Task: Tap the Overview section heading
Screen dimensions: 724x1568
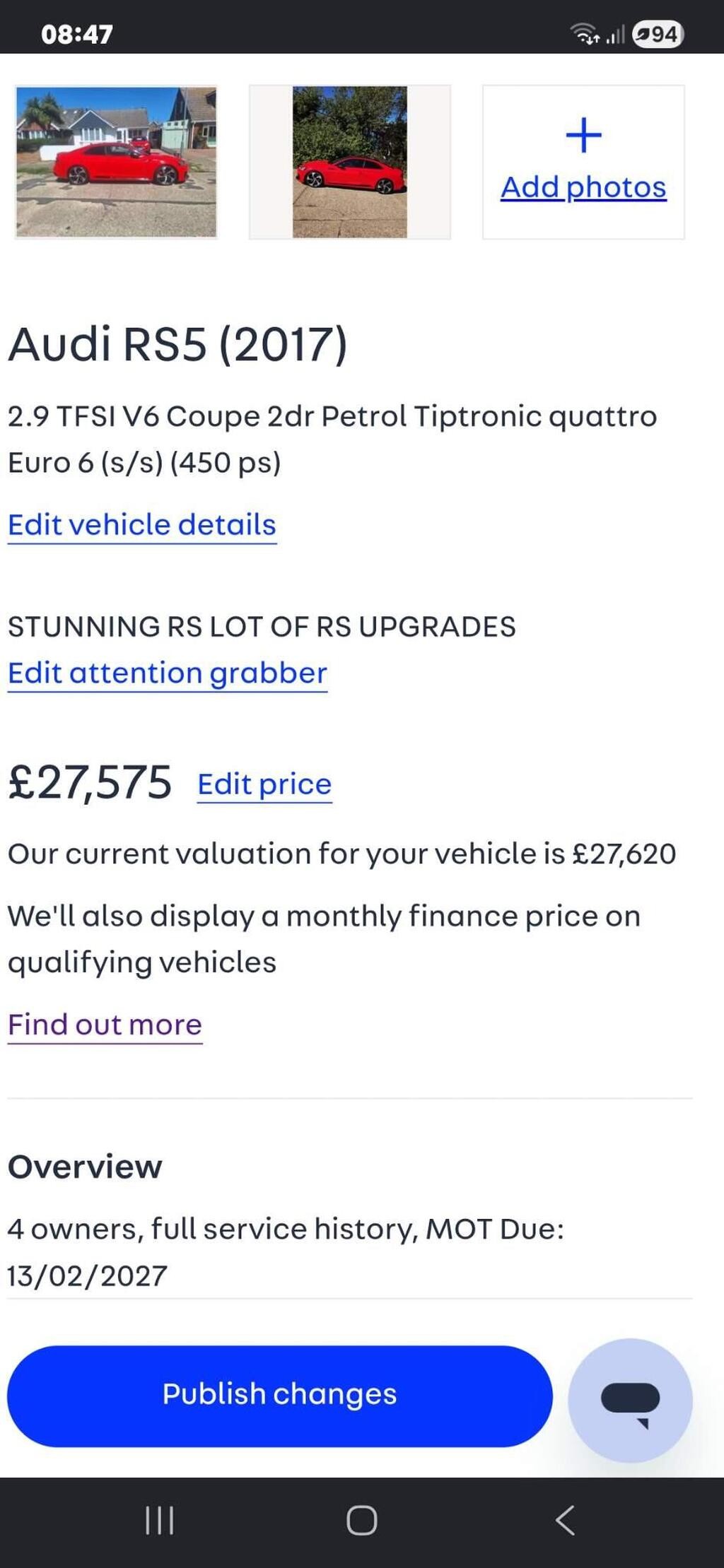Action: pyautogui.click(x=85, y=1167)
